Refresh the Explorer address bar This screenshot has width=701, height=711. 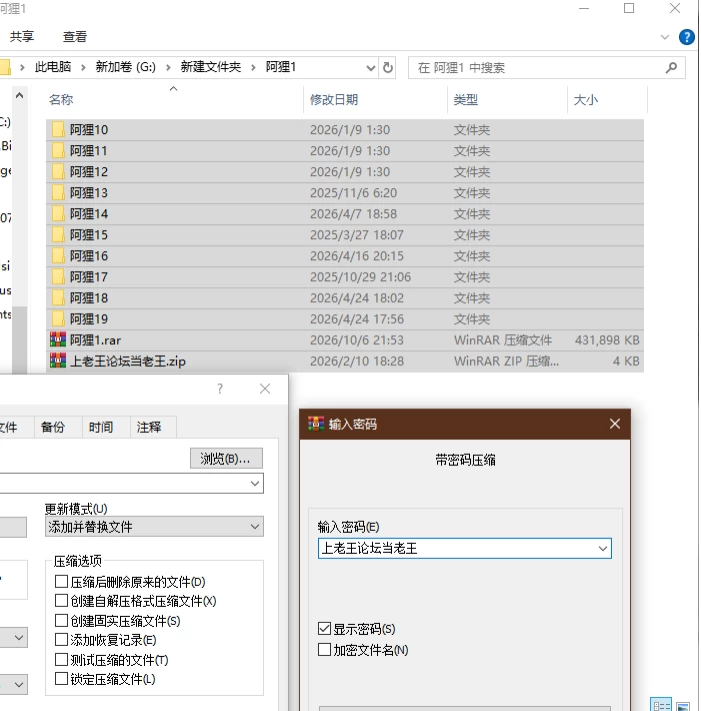coord(388,68)
